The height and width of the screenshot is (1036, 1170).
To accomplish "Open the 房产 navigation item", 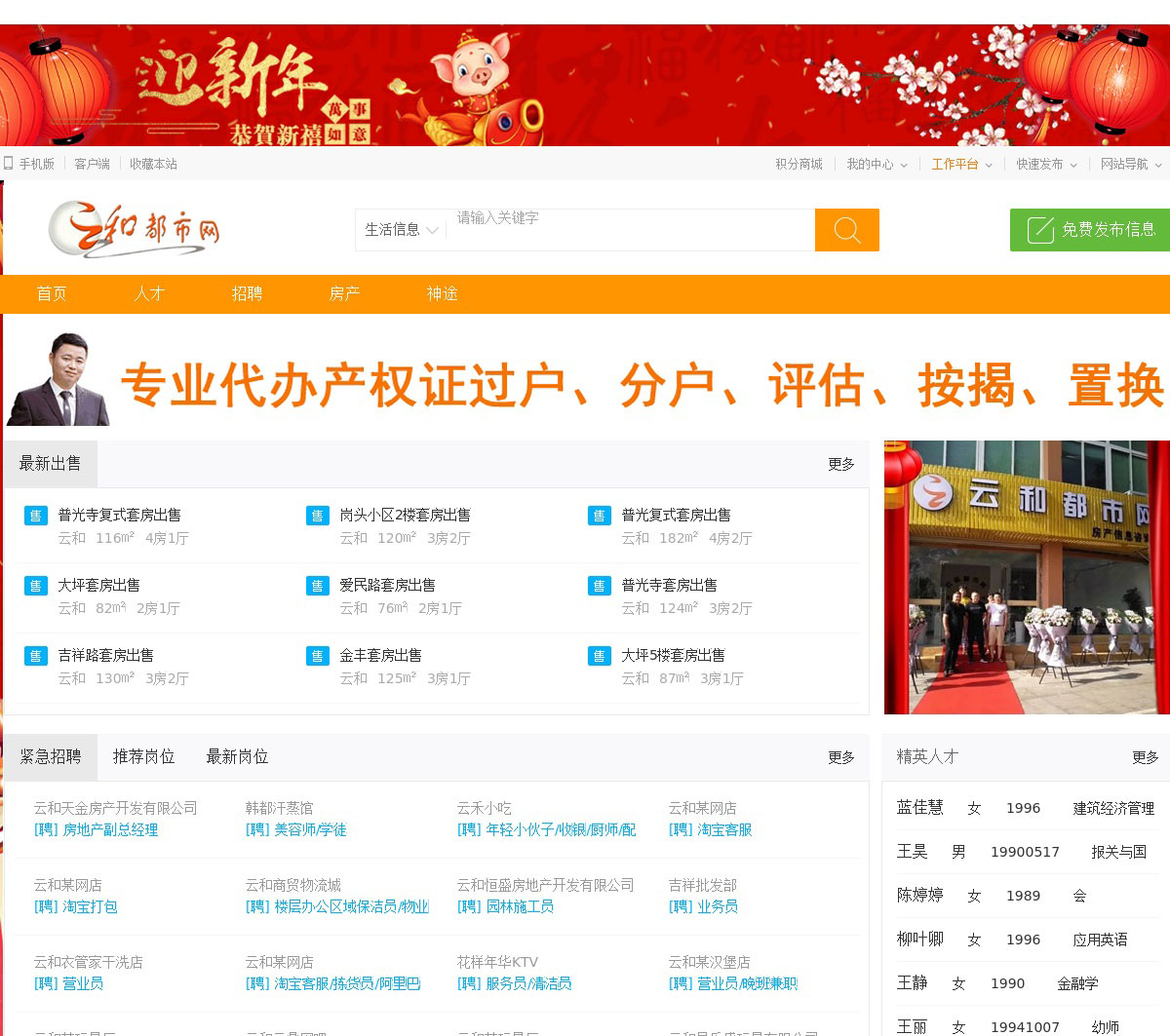I will (344, 293).
